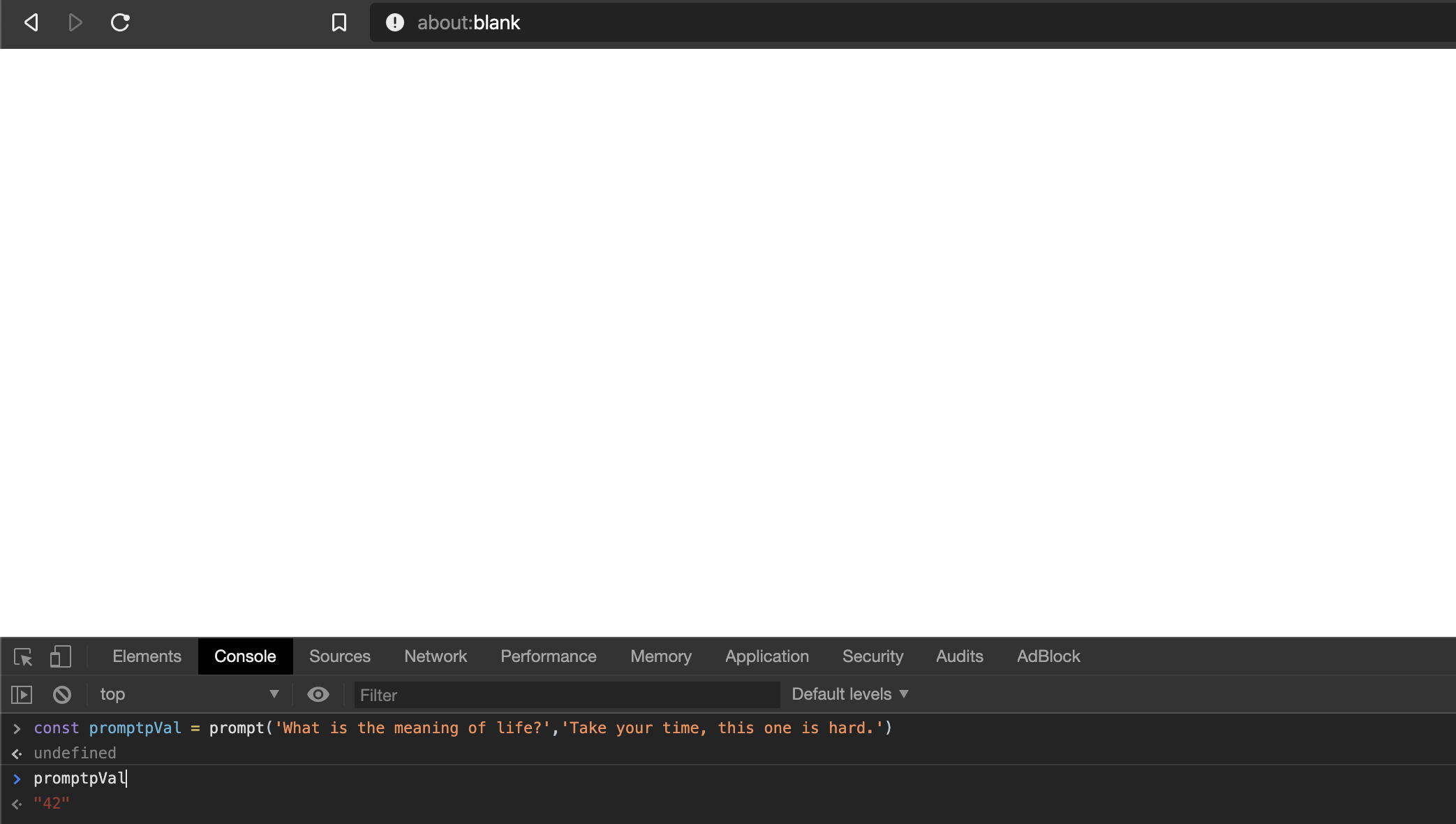Switch to the Elements tab

click(147, 656)
